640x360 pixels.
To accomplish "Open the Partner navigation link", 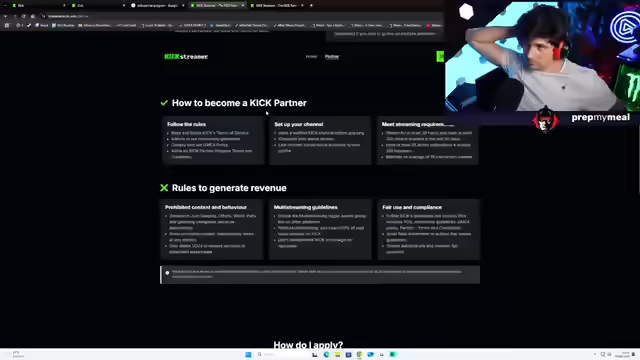I will click(332, 57).
